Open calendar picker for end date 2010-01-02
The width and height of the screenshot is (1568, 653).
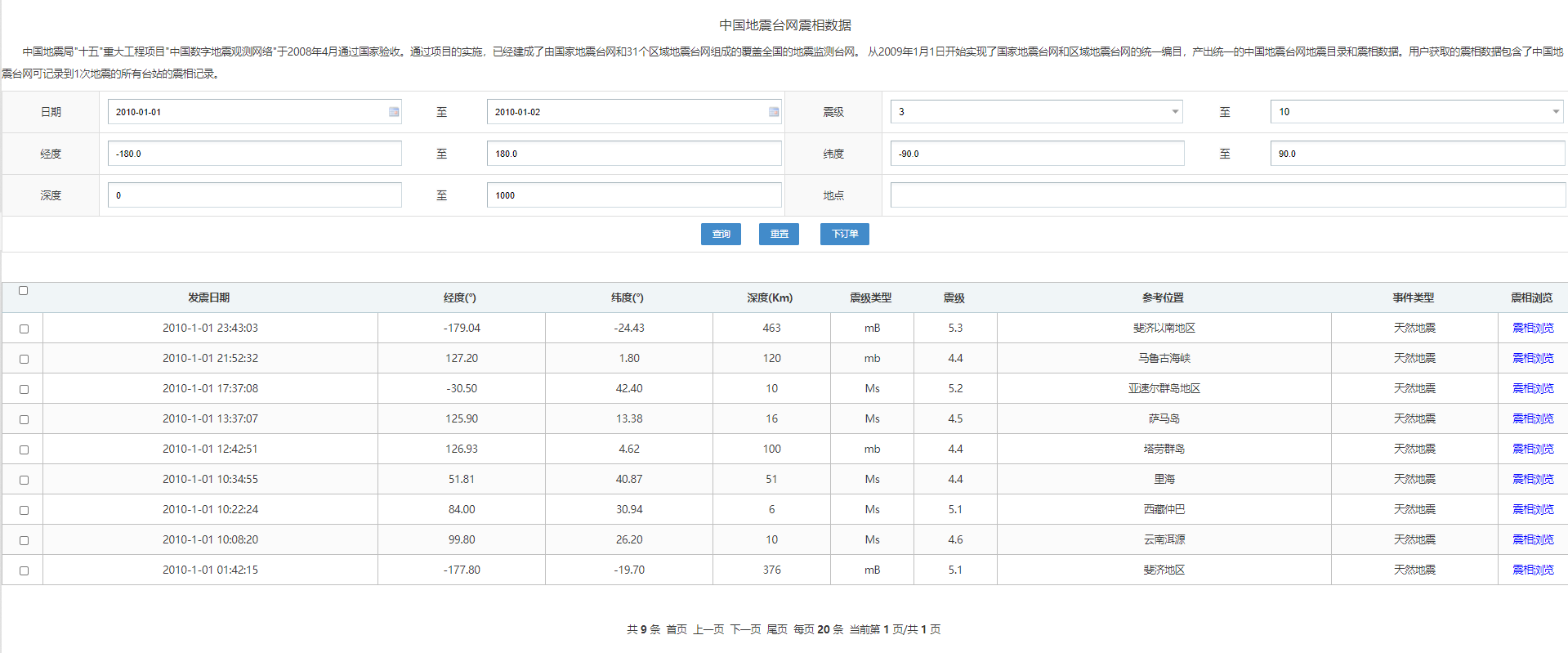[774, 112]
